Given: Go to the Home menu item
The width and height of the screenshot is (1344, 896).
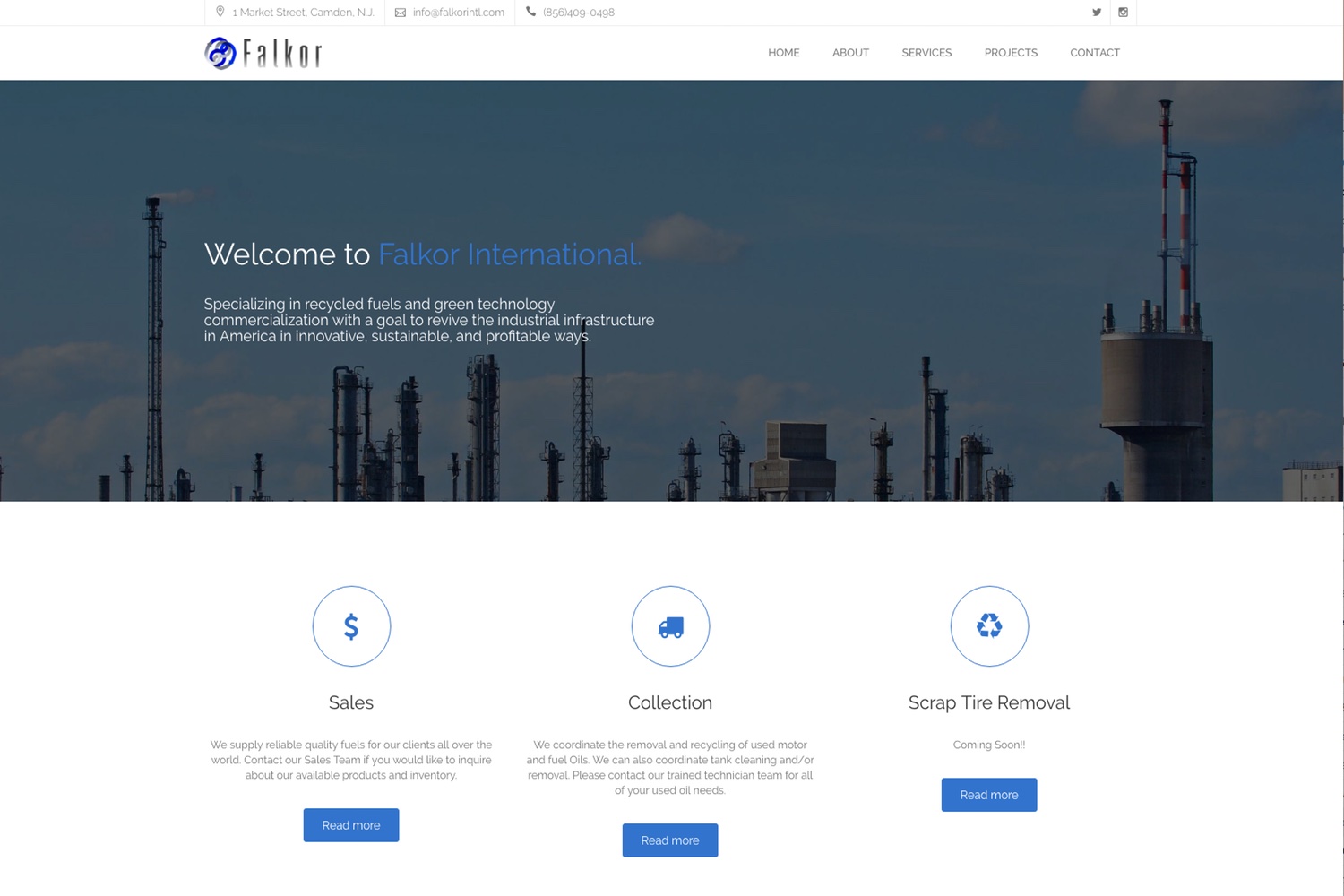Looking at the screenshot, I should (783, 53).
